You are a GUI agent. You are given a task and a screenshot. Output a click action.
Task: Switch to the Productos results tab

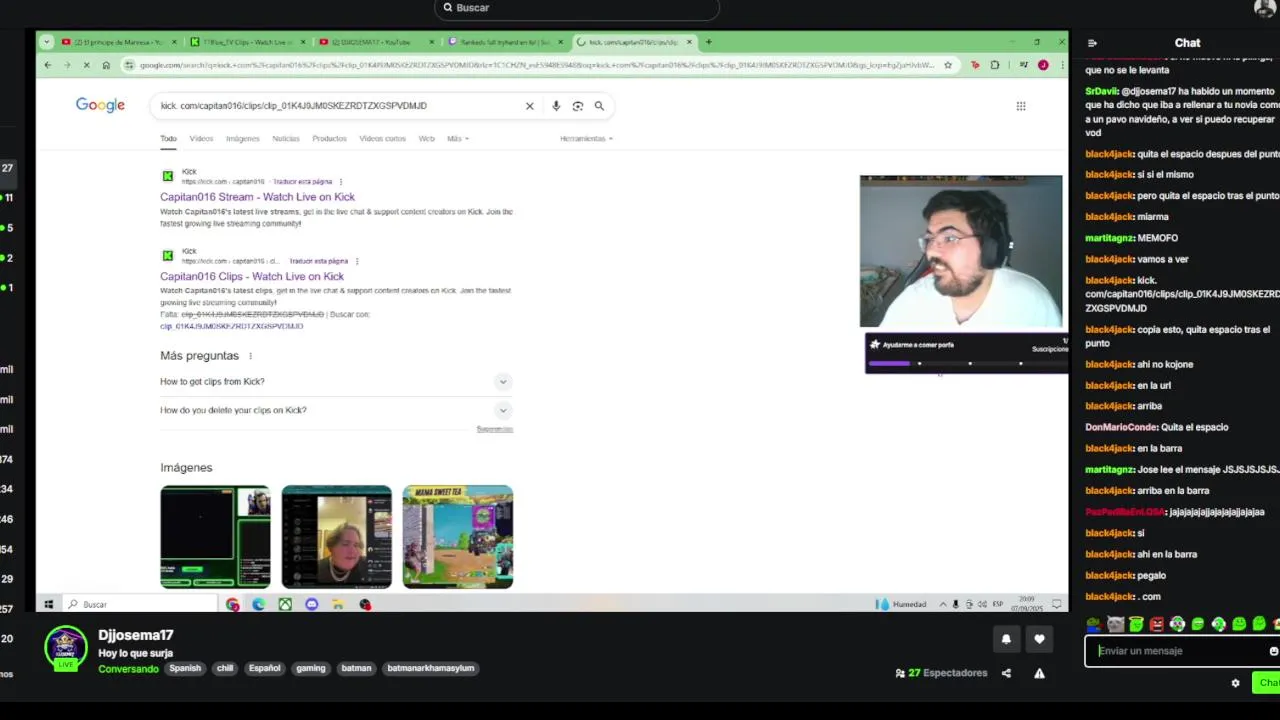coord(329,139)
